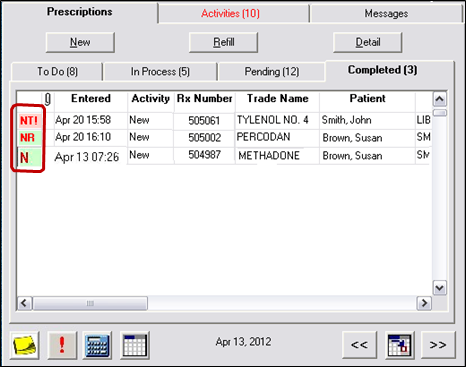Sort by the Activity column header

click(x=151, y=99)
